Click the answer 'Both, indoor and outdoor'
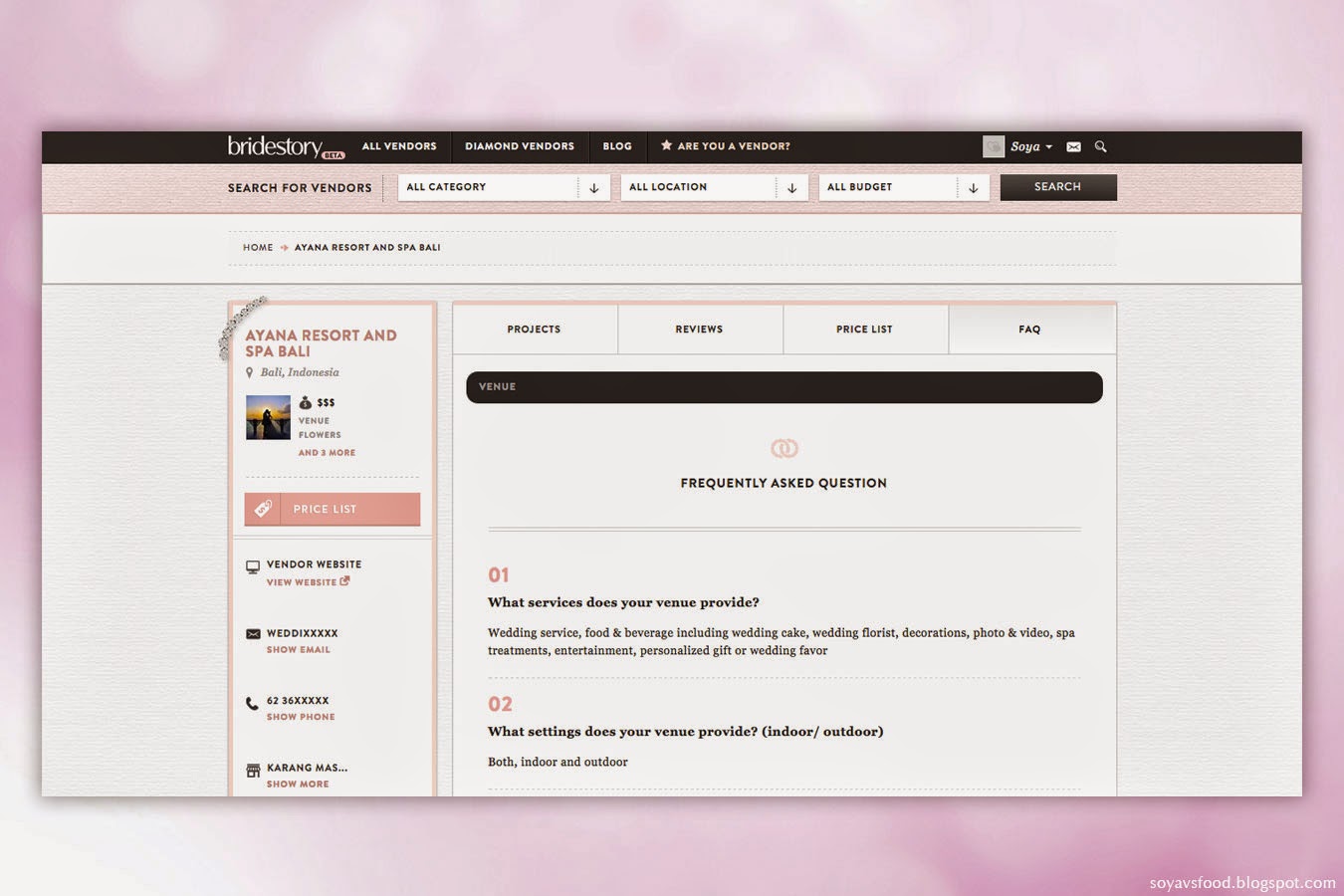The height and width of the screenshot is (896, 1344). pos(558,762)
